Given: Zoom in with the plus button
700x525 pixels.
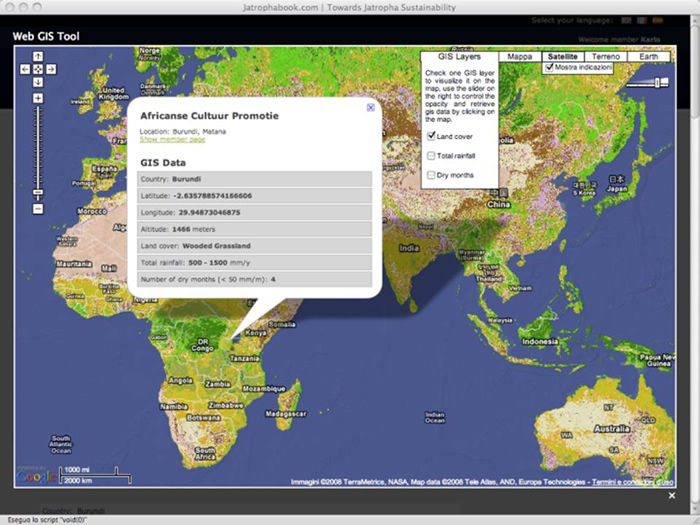Looking at the screenshot, I should tap(38, 98).
